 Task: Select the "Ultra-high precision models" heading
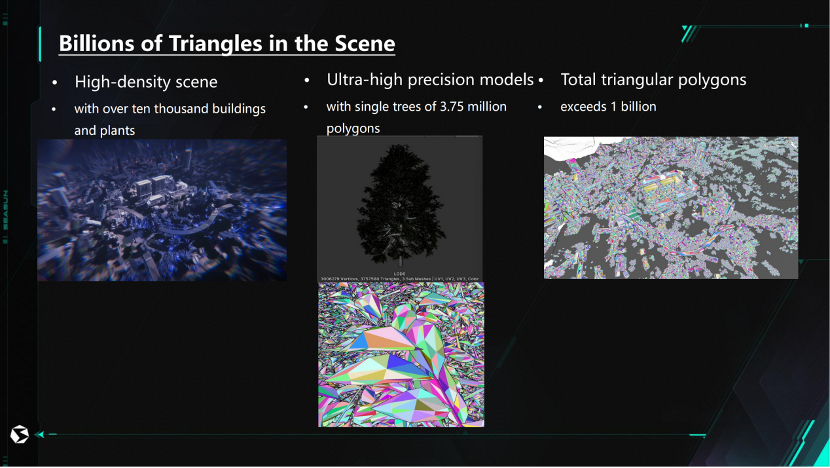point(430,78)
